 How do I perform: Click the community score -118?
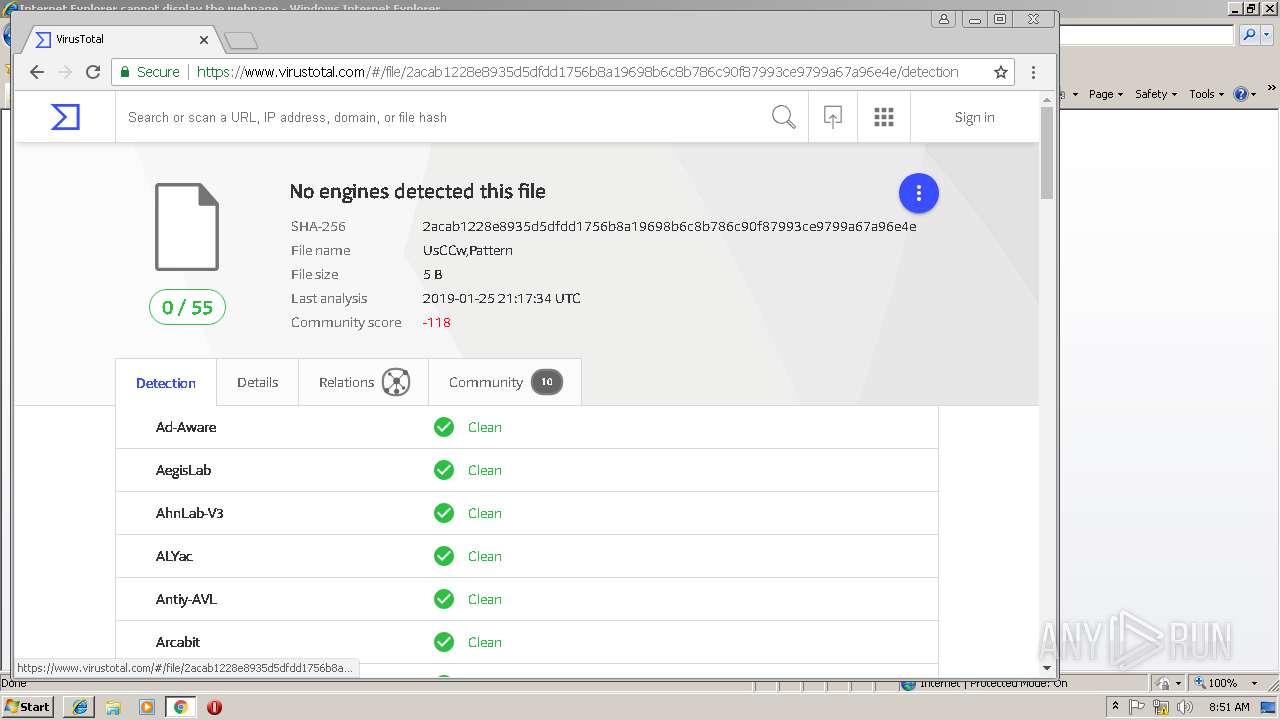[436, 322]
